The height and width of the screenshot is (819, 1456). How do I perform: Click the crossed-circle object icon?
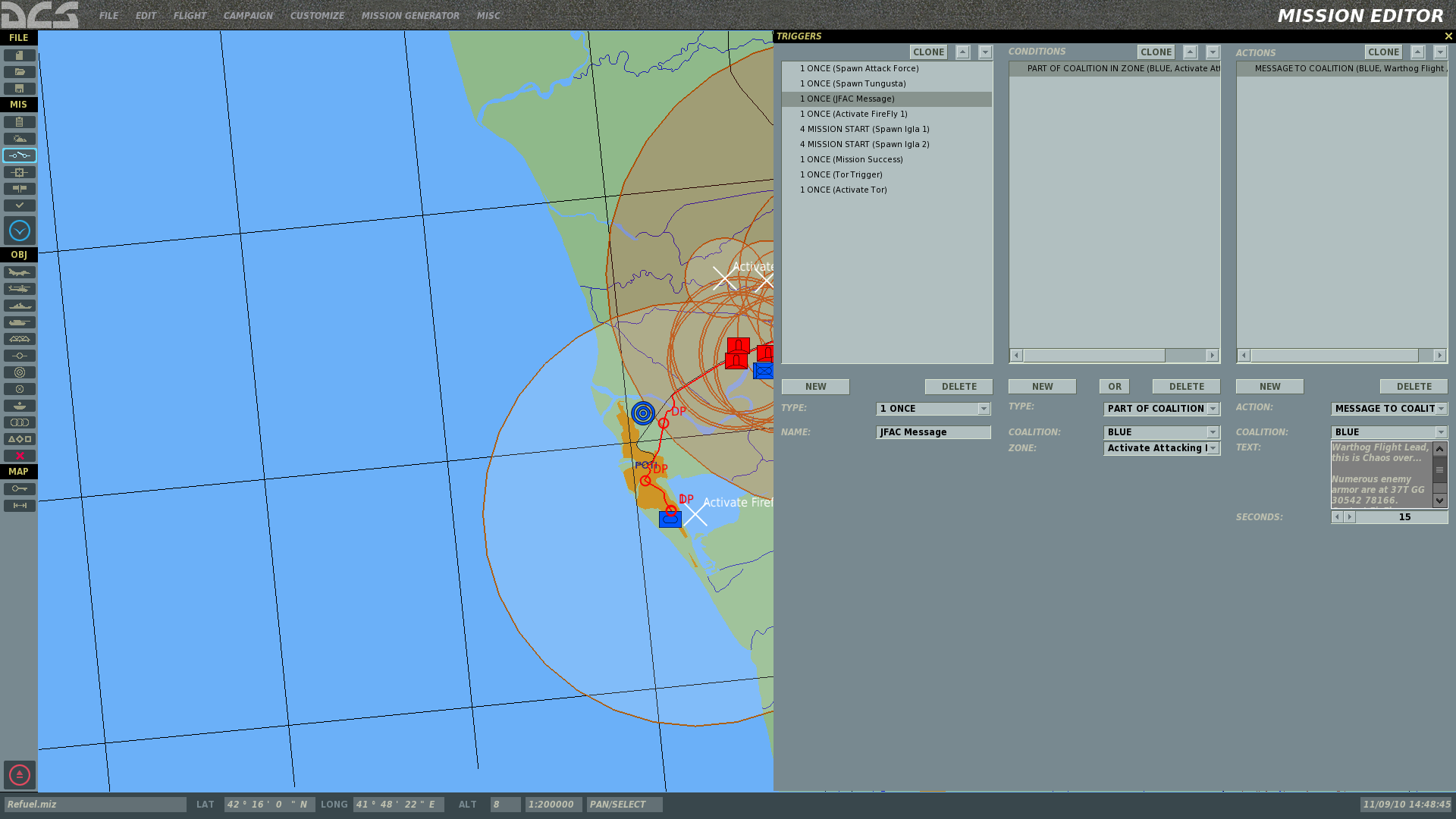pos(20,389)
